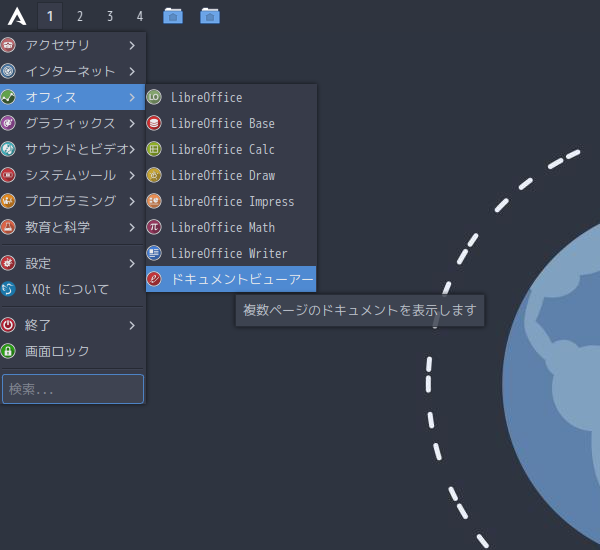600x550 pixels.
Task: Open the first folder icon in panel
Action: point(173,16)
